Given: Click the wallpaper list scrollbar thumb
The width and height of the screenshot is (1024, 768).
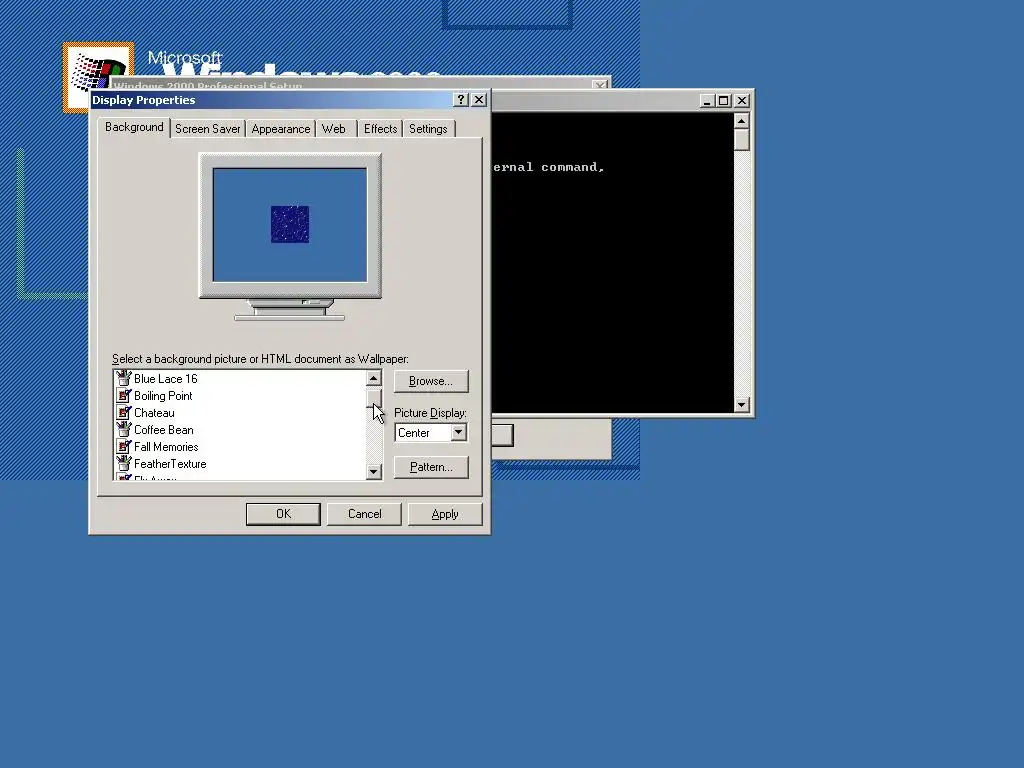Looking at the screenshot, I should point(374,397).
